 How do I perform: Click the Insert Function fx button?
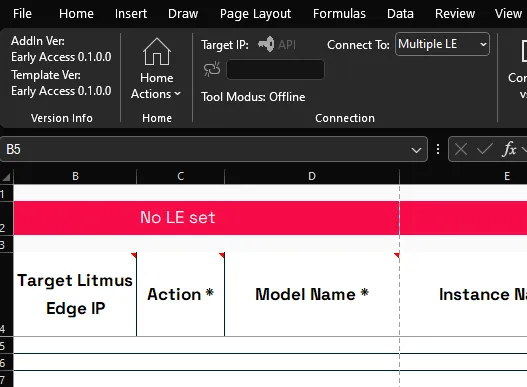click(509, 149)
